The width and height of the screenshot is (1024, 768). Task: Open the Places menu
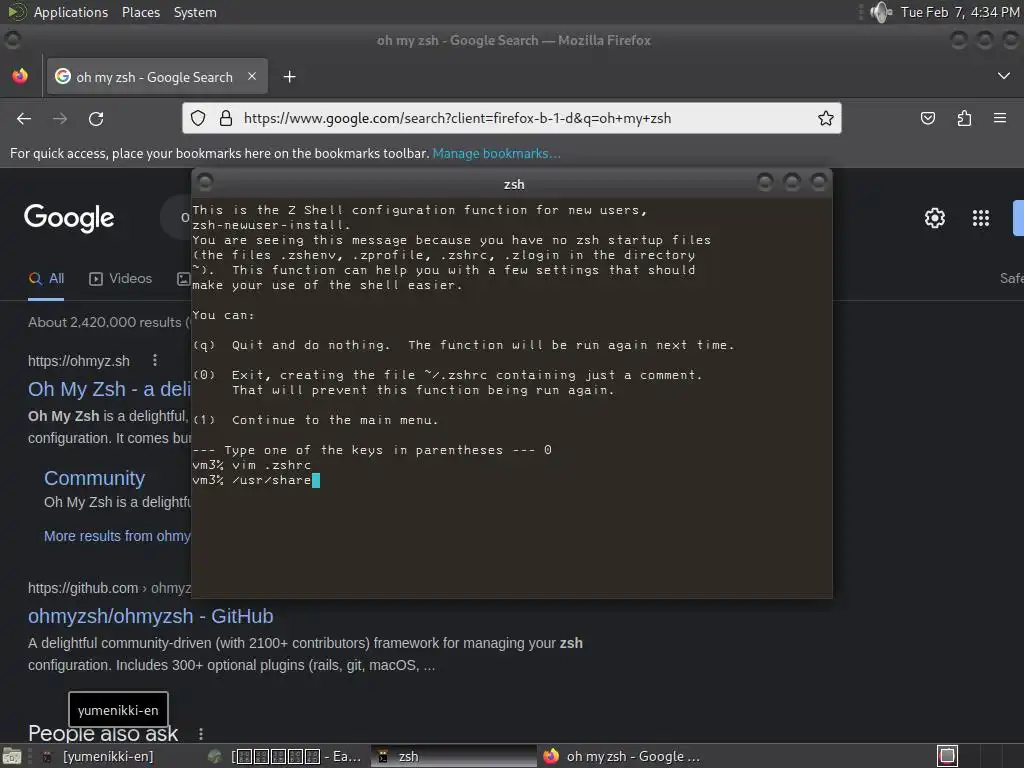(140, 12)
